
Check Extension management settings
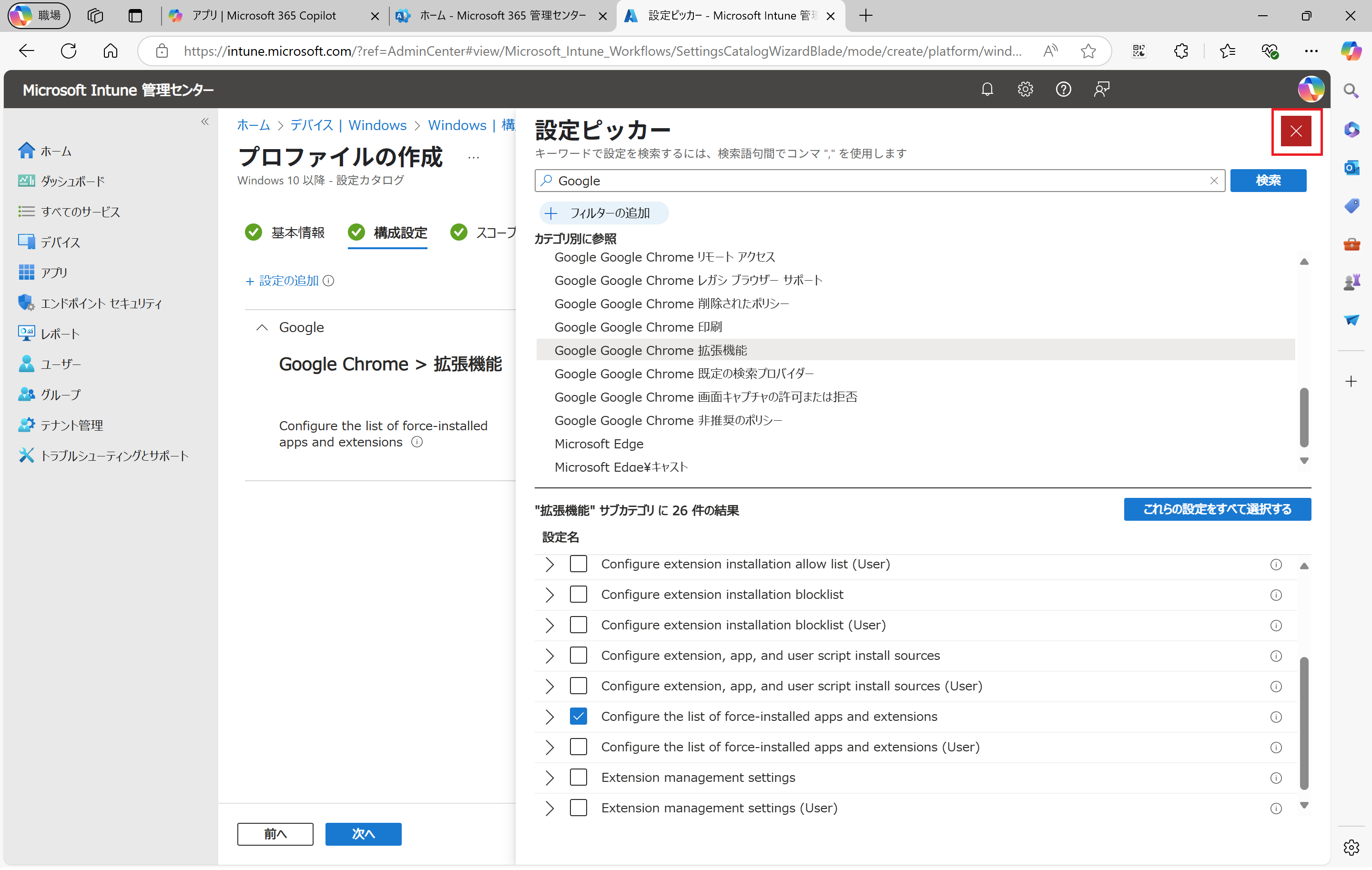[x=579, y=777]
